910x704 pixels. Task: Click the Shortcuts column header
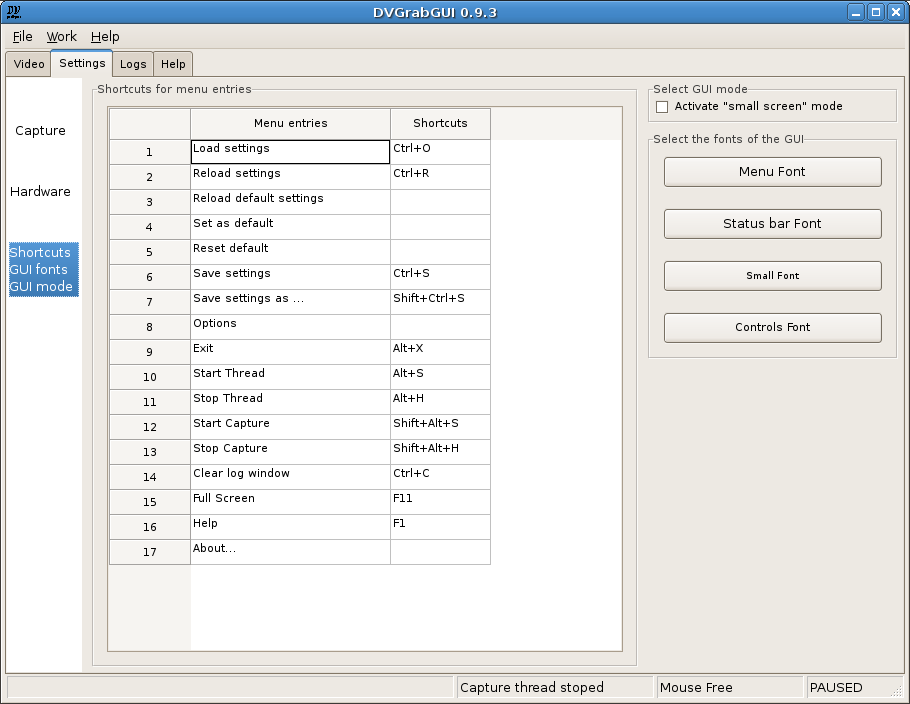[440, 124]
